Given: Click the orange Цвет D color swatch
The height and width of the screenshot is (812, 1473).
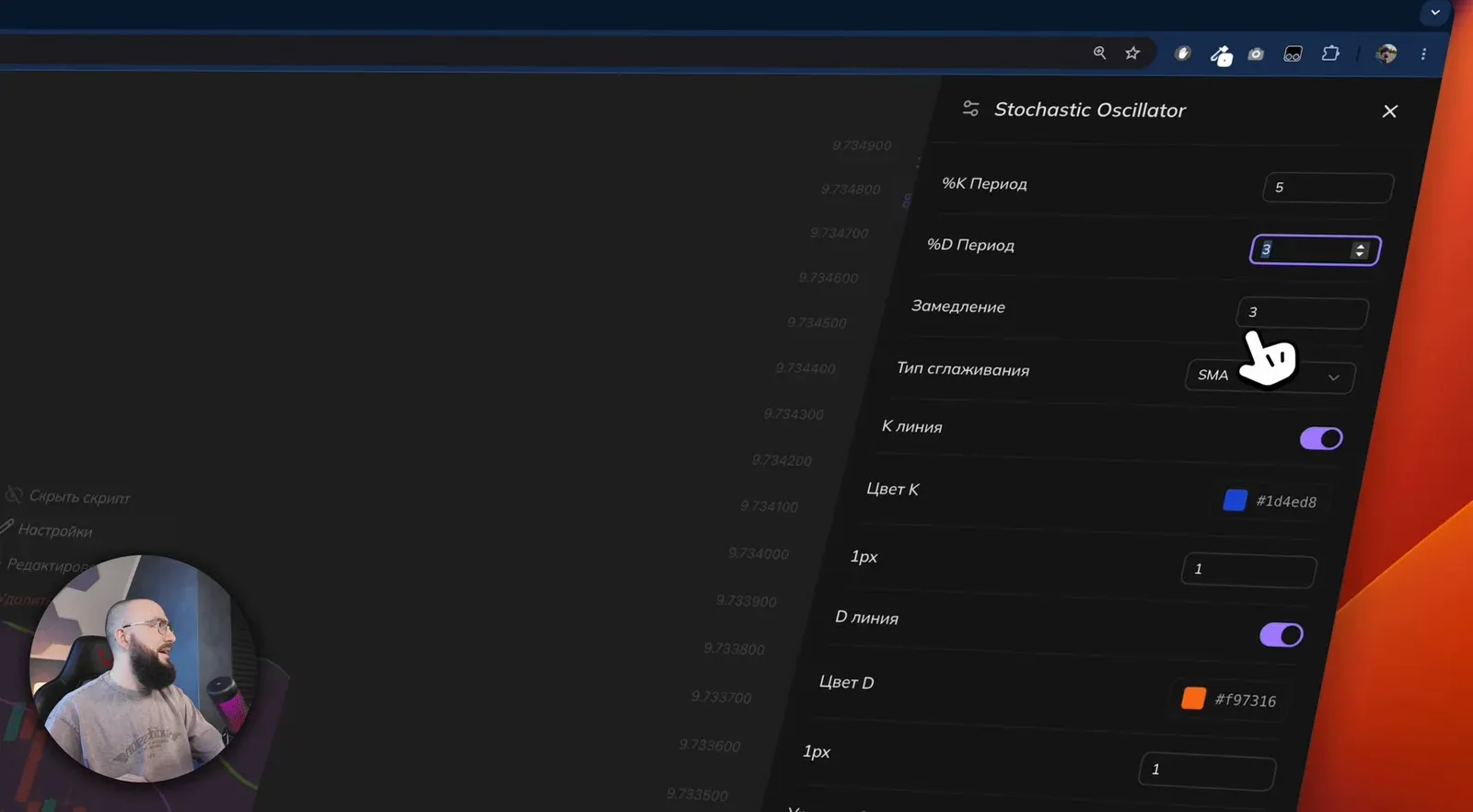Looking at the screenshot, I should (1193, 698).
